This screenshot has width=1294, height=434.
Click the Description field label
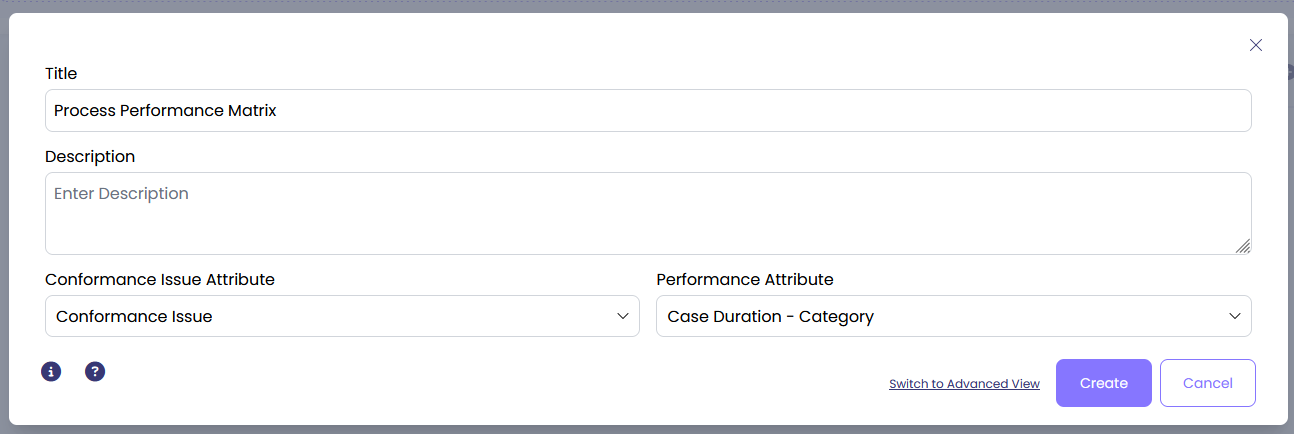(90, 156)
